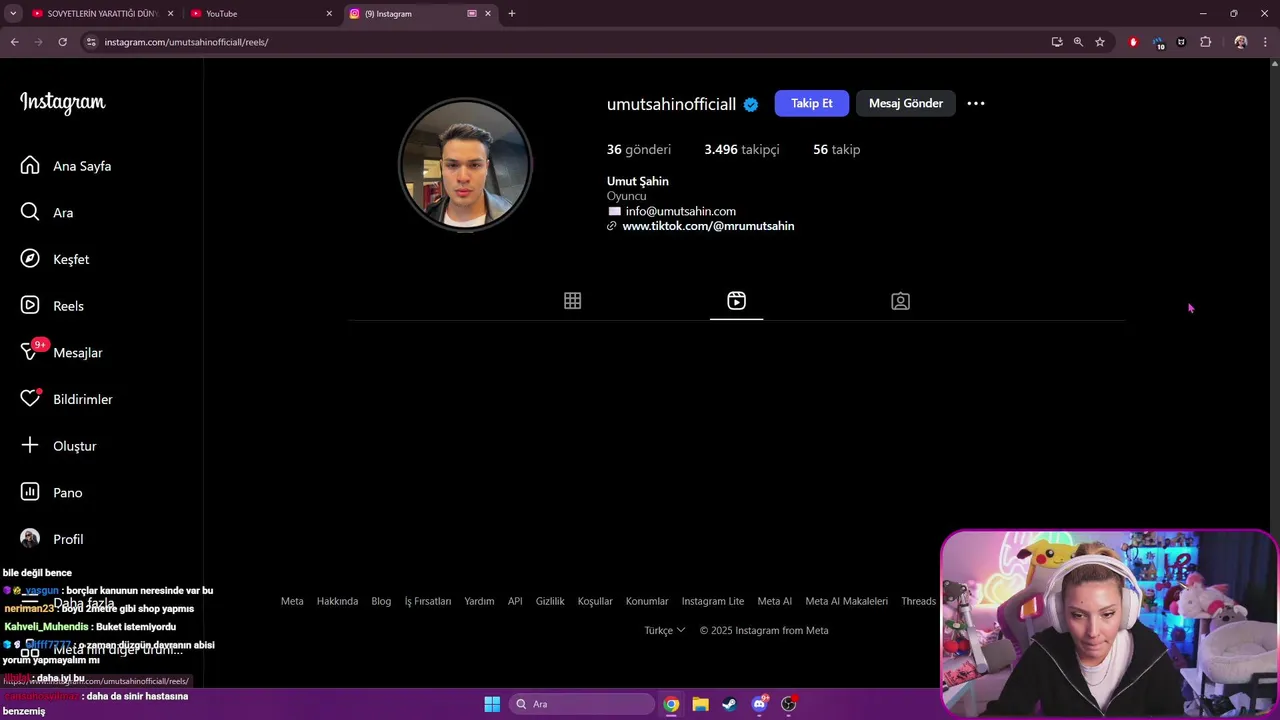Click the 36 gönderi count

(639, 149)
